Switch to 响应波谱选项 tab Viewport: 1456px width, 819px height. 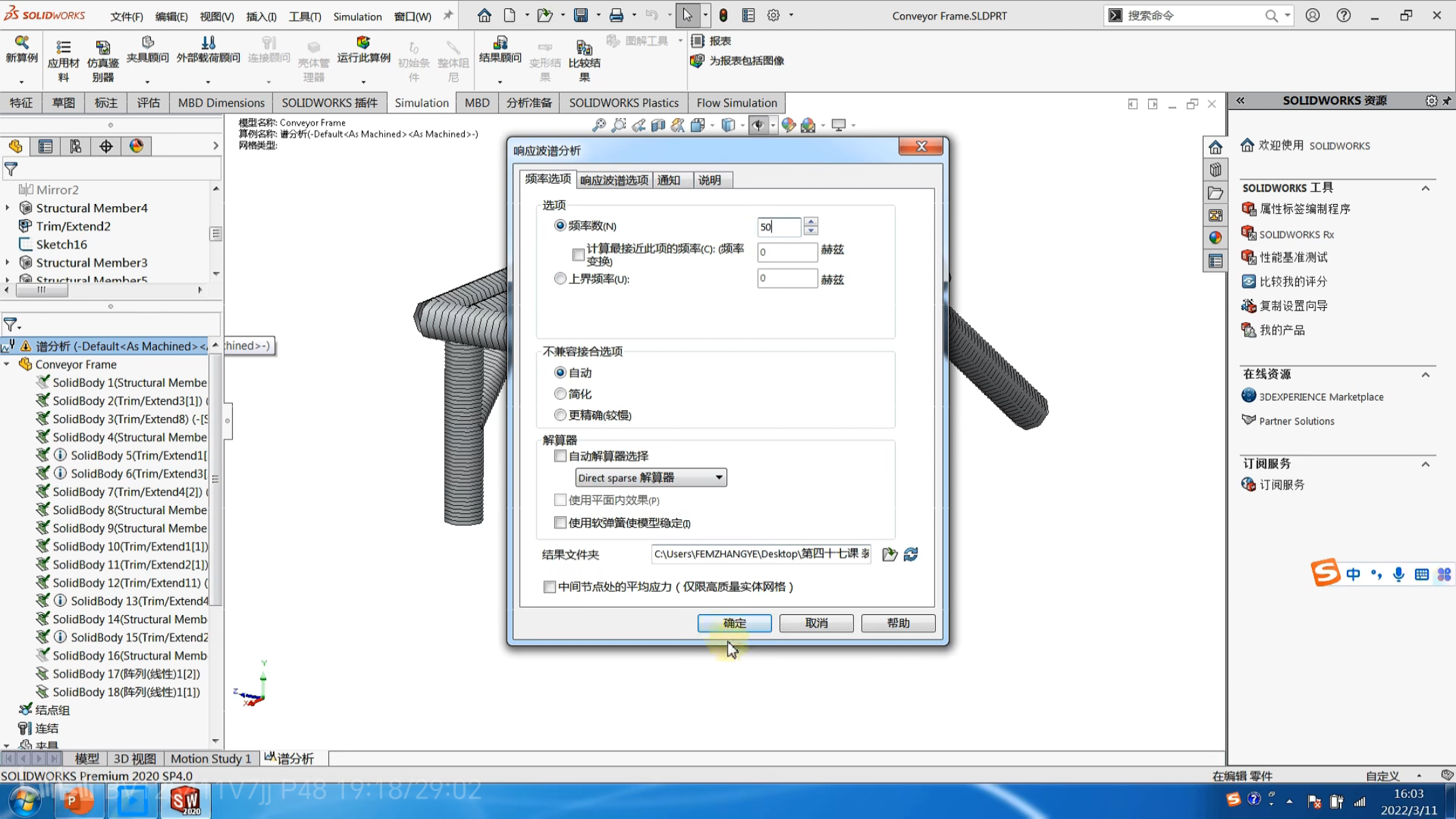point(614,180)
